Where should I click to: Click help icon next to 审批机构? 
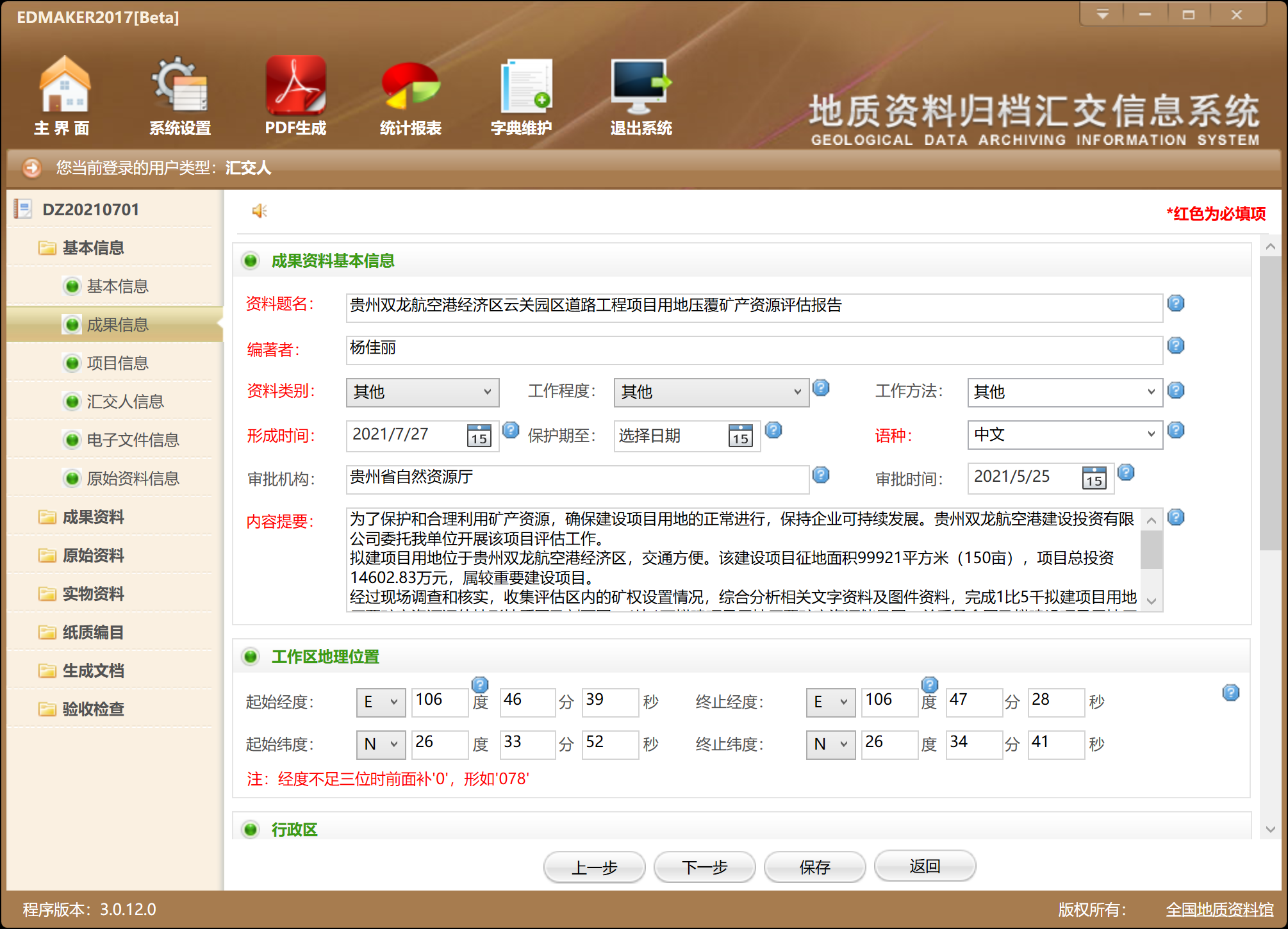821,475
